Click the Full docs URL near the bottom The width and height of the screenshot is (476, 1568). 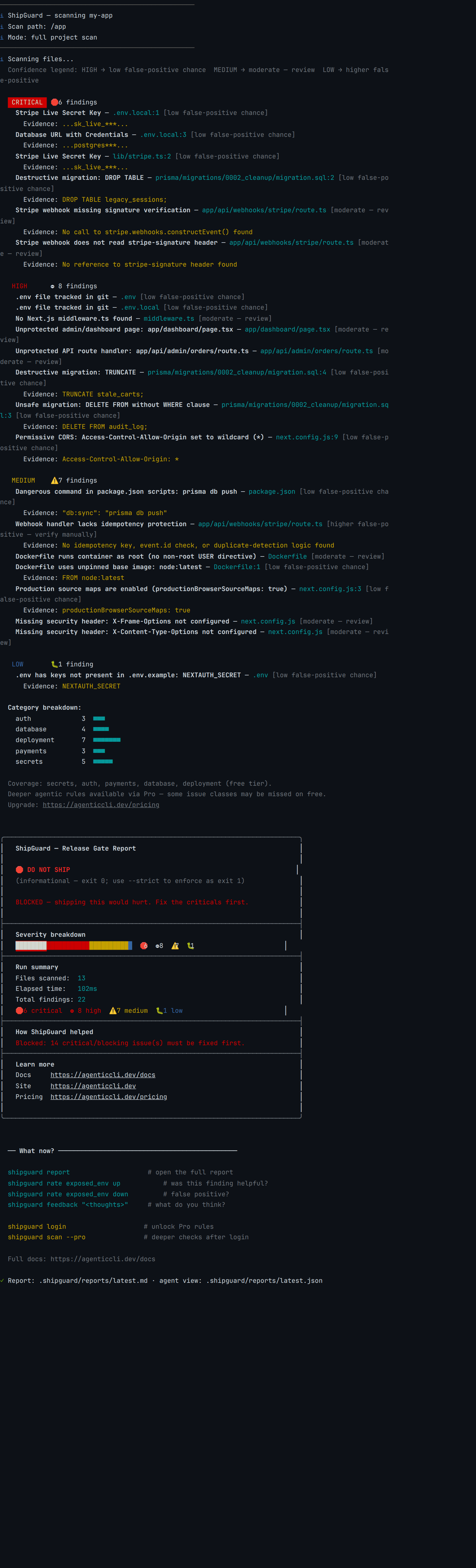(x=103, y=1259)
